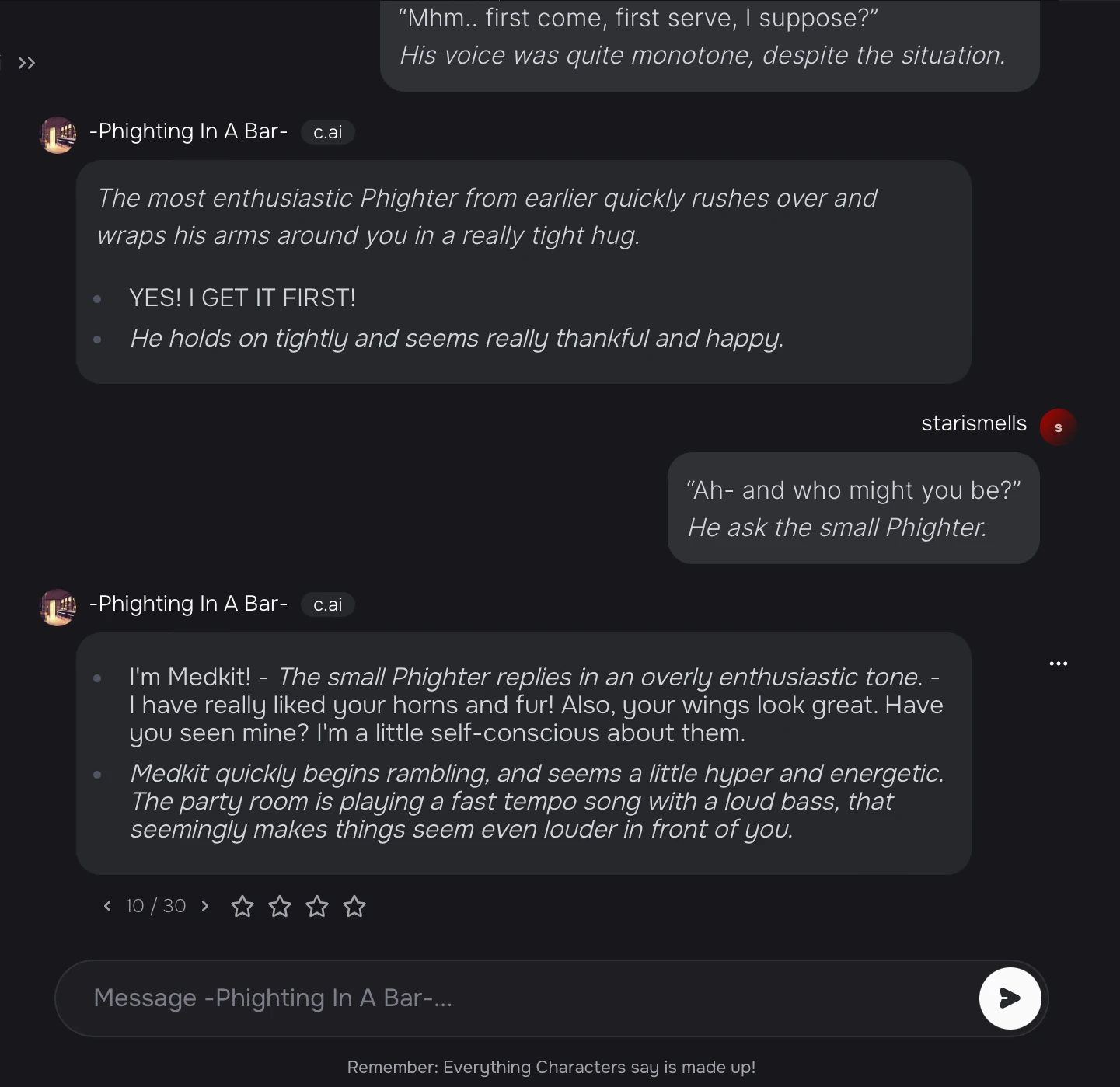This screenshot has height=1087, width=1120.
Task: Go to the previous reply variant
Action: [x=107, y=906]
